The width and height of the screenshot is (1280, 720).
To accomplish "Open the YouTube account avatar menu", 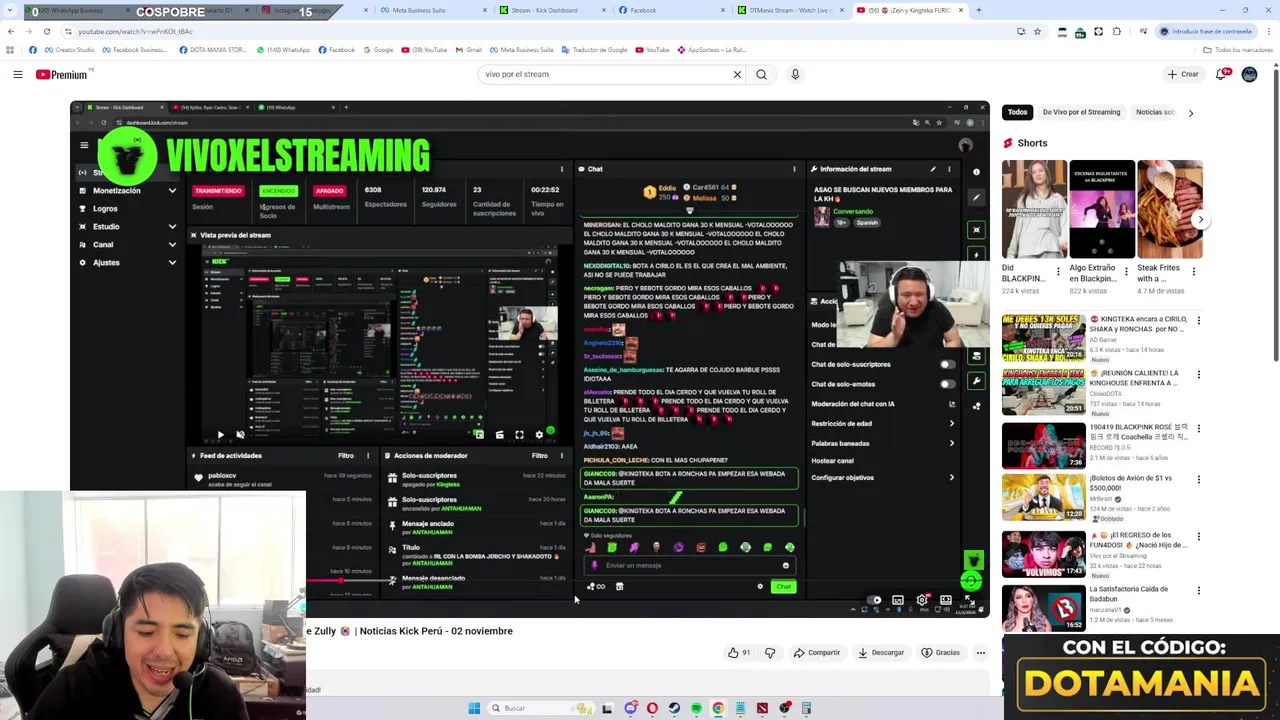I will coord(1249,74).
